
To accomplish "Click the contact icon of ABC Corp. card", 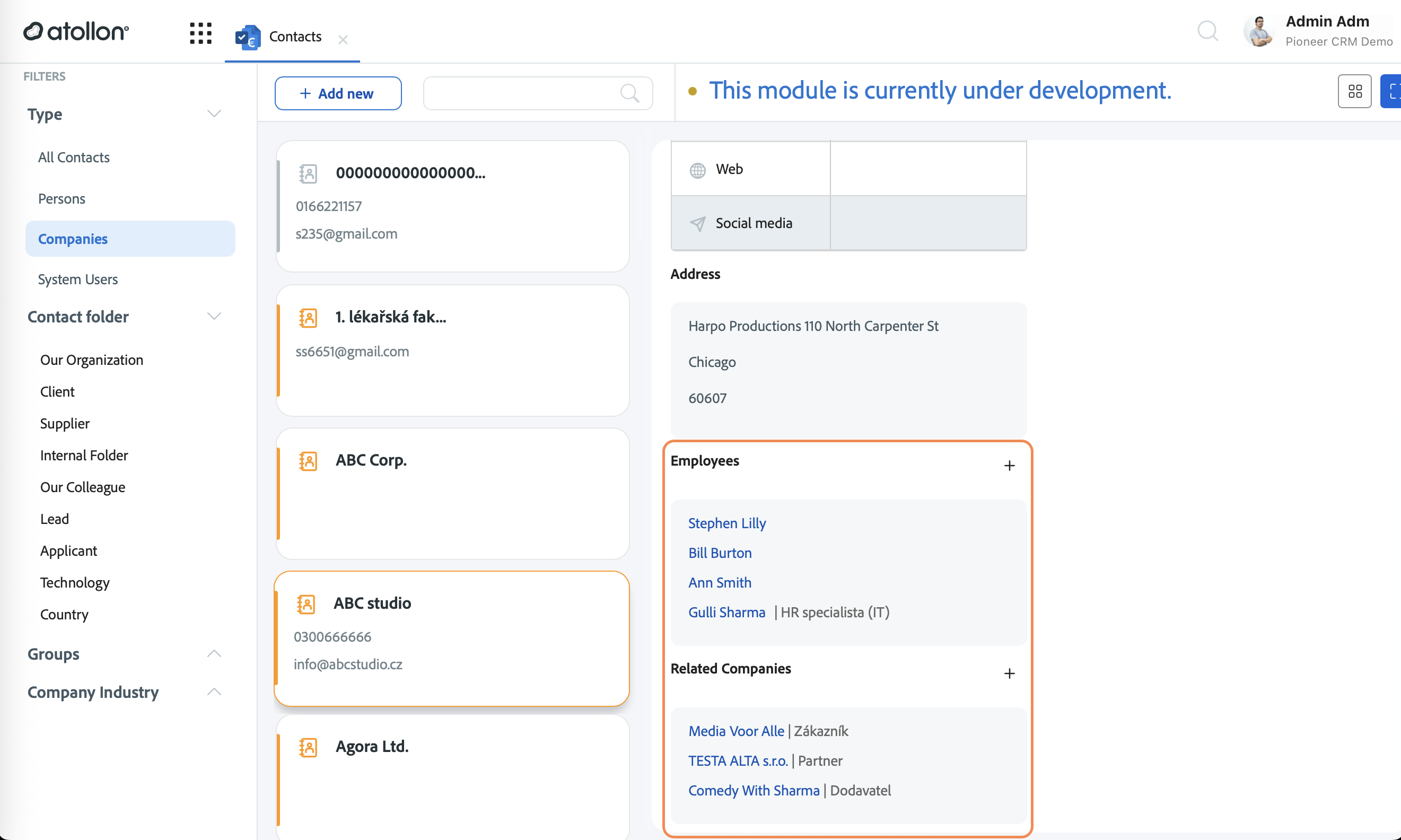I will pos(309,461).
